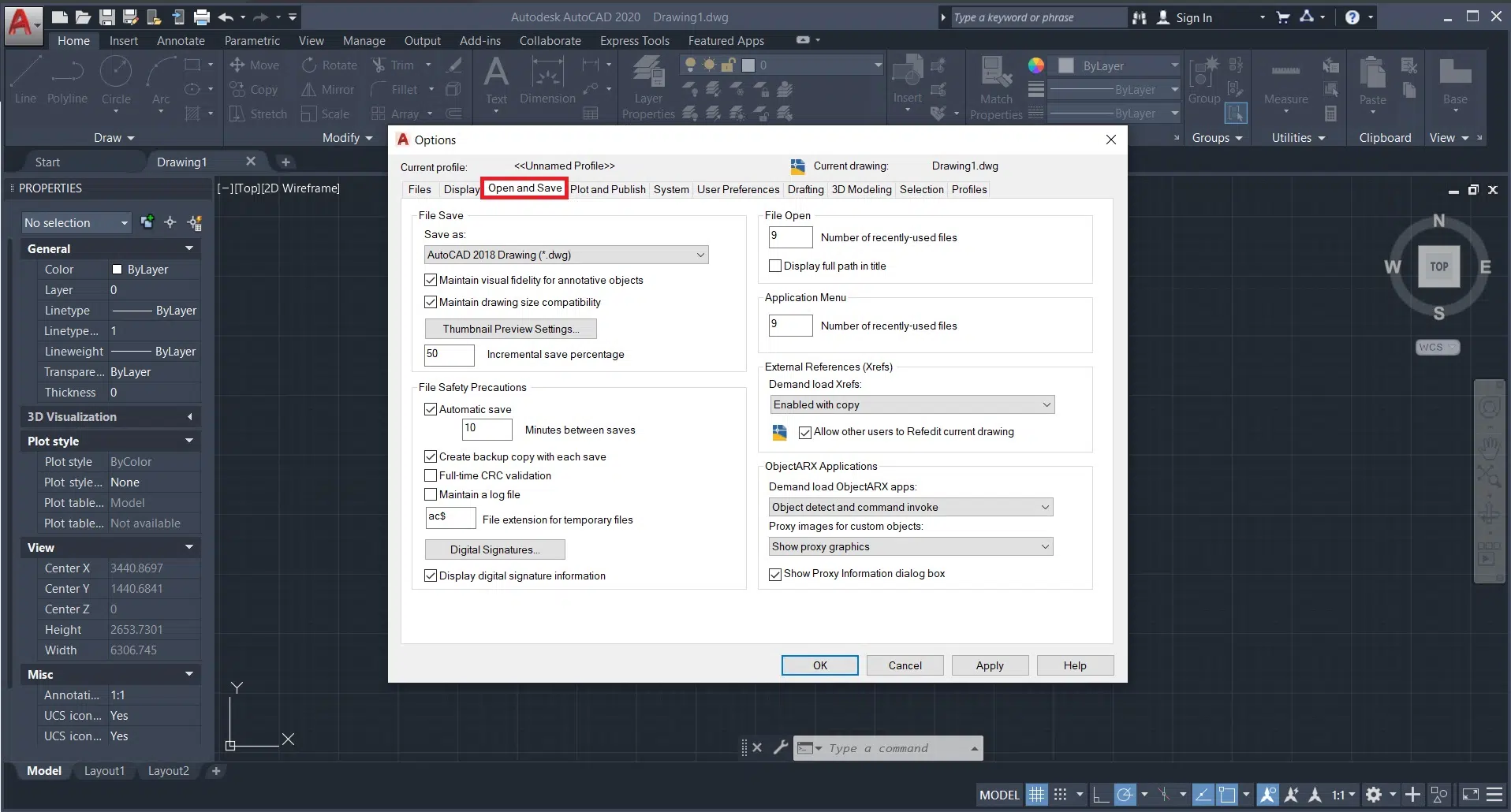
Task: Click the Apply button
Action: 990,665
